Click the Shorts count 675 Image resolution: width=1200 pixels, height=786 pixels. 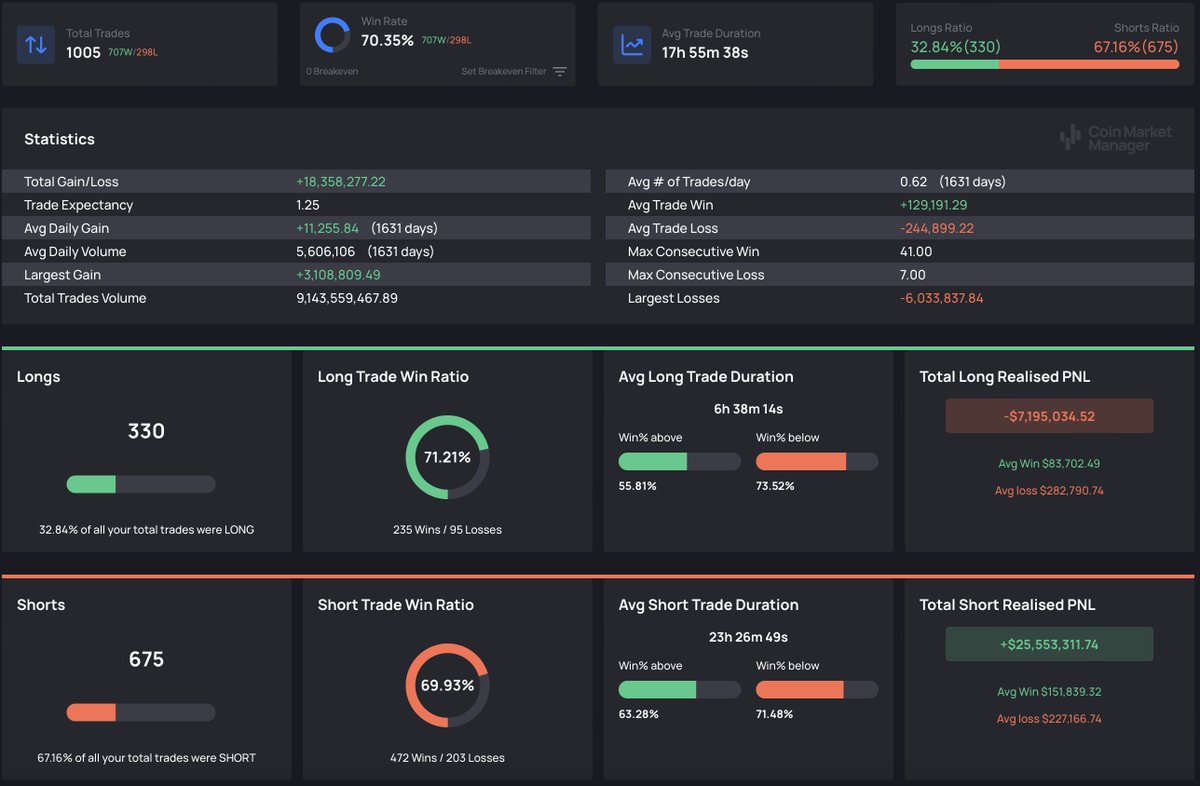coord(146,659)
